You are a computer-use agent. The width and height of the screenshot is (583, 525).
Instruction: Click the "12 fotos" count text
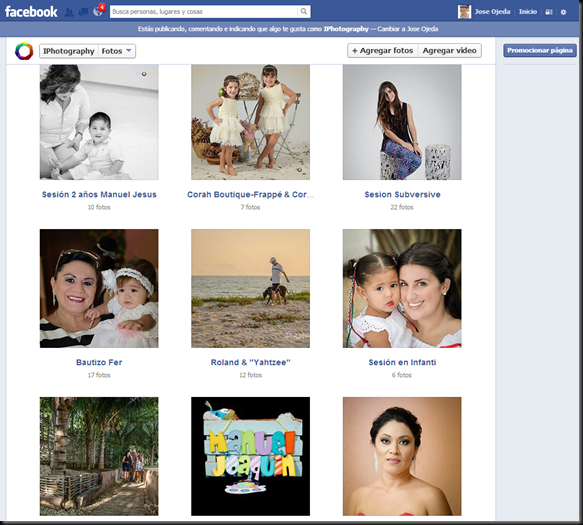click(x=250, y=375)
